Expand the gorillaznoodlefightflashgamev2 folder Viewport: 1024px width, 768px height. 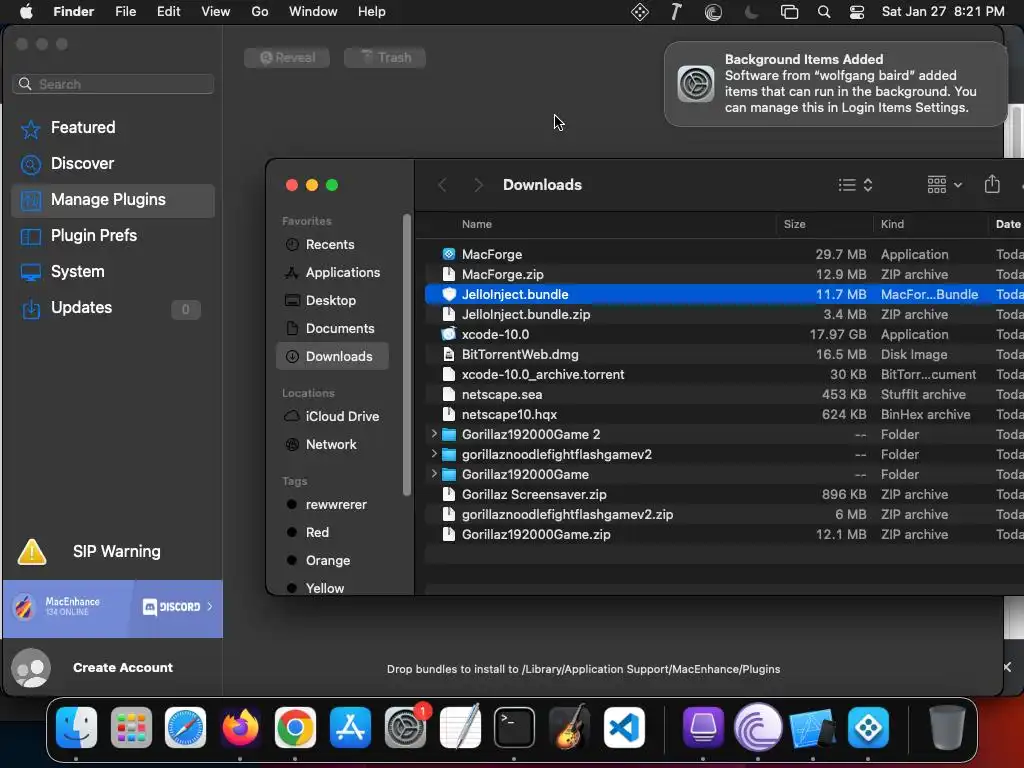434,454
